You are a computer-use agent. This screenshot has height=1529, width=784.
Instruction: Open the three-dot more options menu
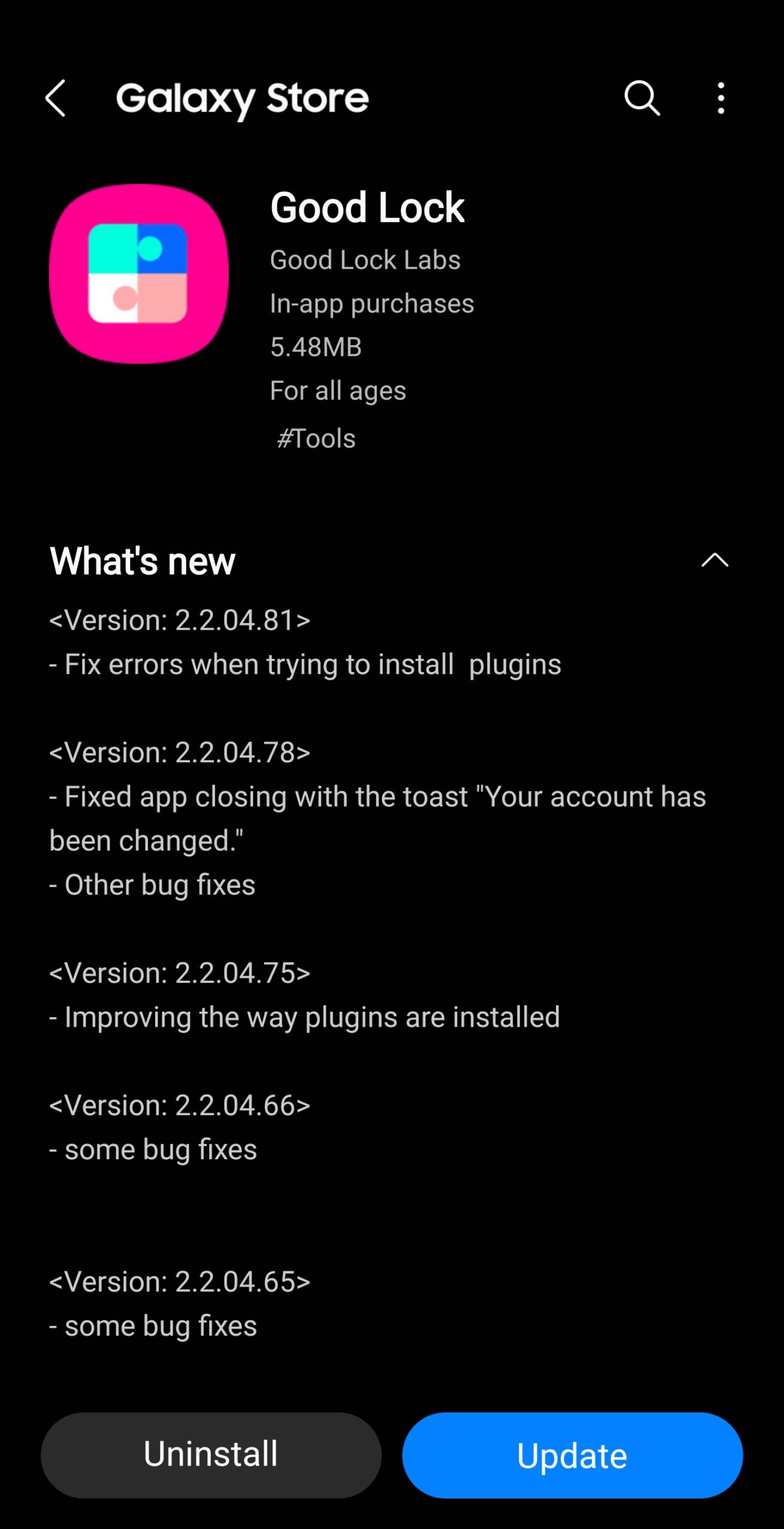721,98
